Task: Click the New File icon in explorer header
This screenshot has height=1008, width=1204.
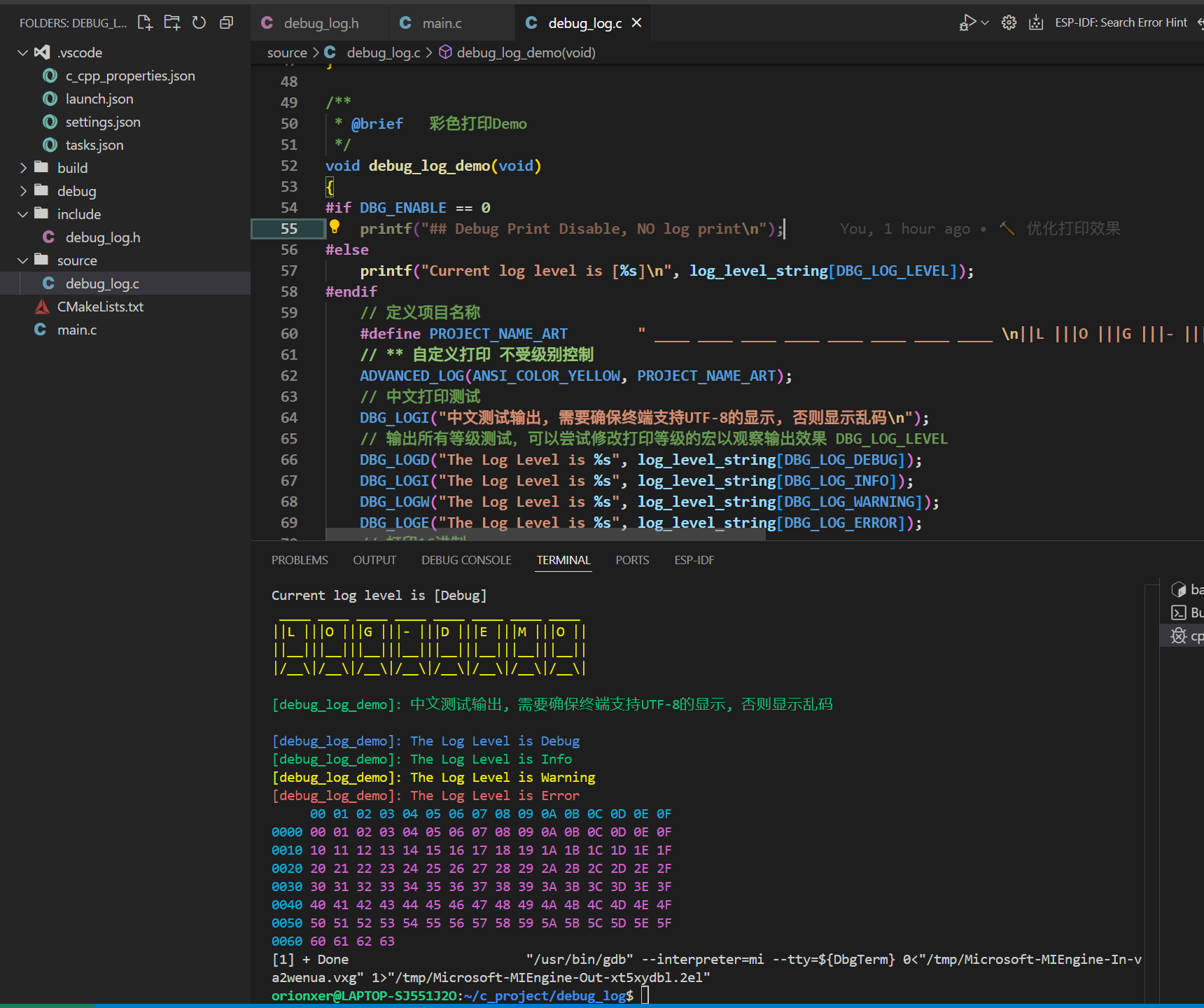Action: [145, 22]
